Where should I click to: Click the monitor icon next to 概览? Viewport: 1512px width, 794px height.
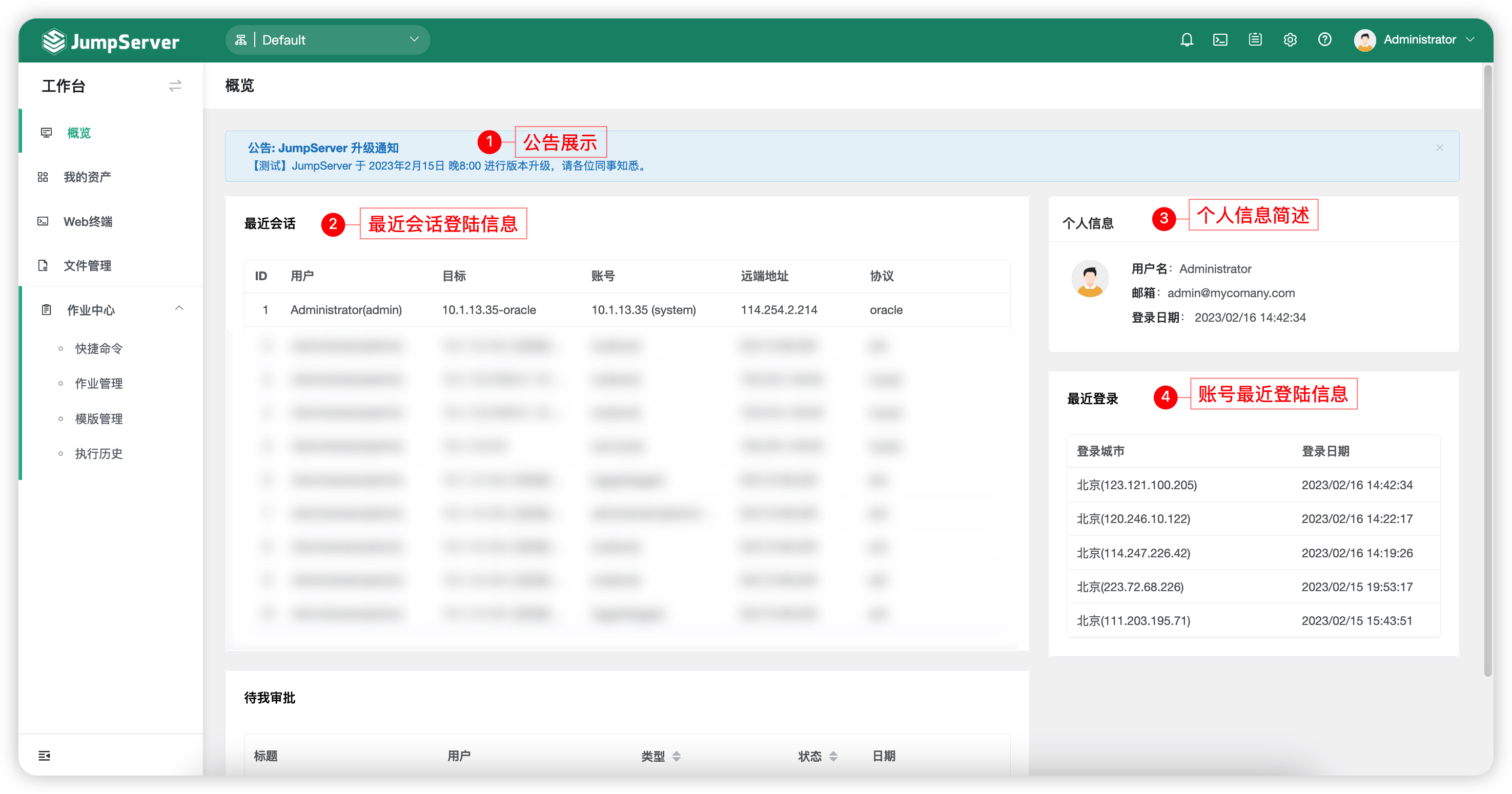point(46,133)
